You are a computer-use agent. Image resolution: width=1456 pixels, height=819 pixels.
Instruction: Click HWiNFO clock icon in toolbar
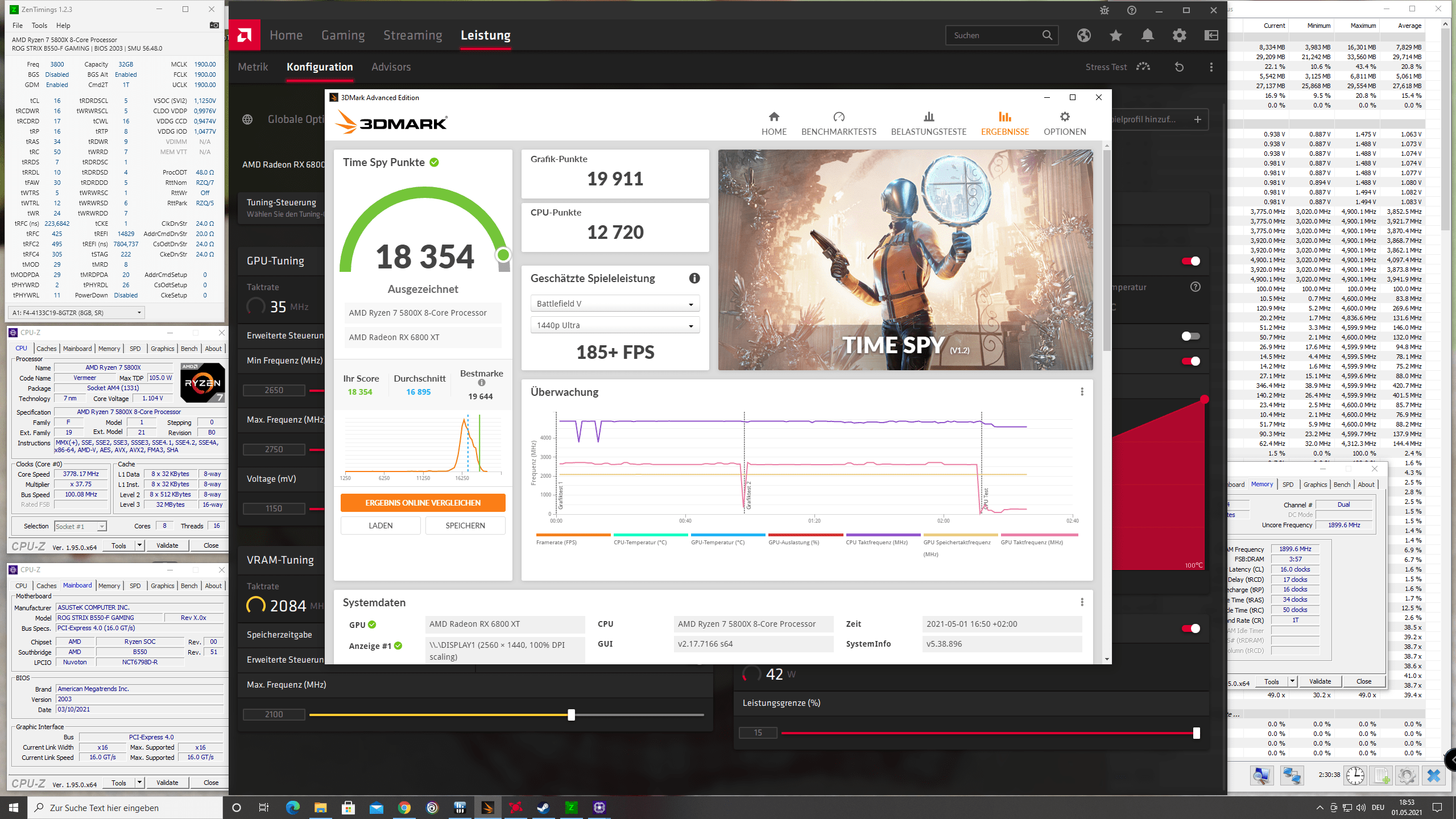pos(1355,775)
